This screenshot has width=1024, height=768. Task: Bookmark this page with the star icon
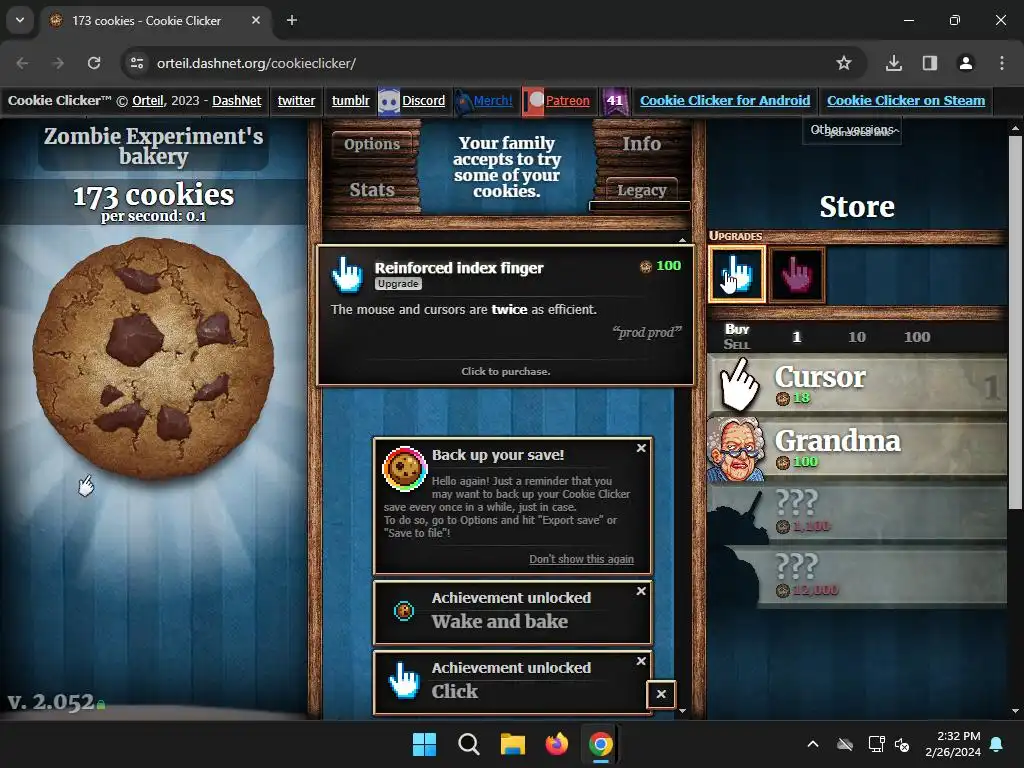(x=844, y=63)
